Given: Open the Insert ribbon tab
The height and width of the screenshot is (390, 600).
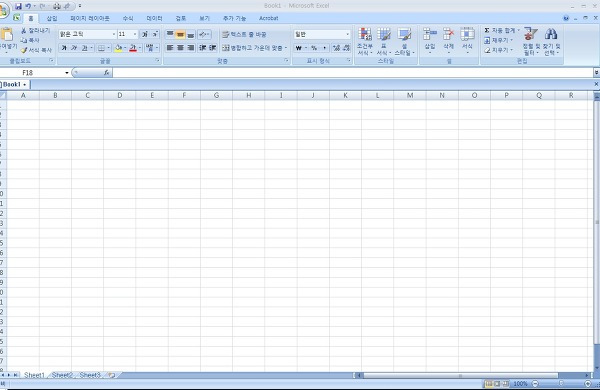Looking at the screenshot, I should [52, 18].
